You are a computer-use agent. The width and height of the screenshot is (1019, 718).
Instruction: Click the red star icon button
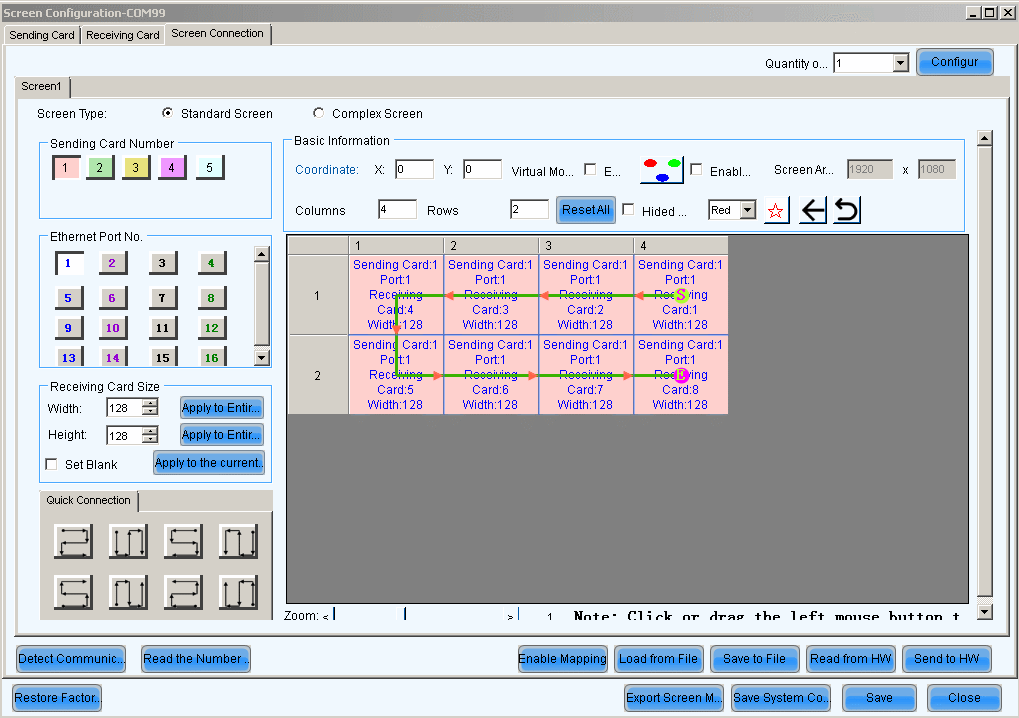coord(777,211)
